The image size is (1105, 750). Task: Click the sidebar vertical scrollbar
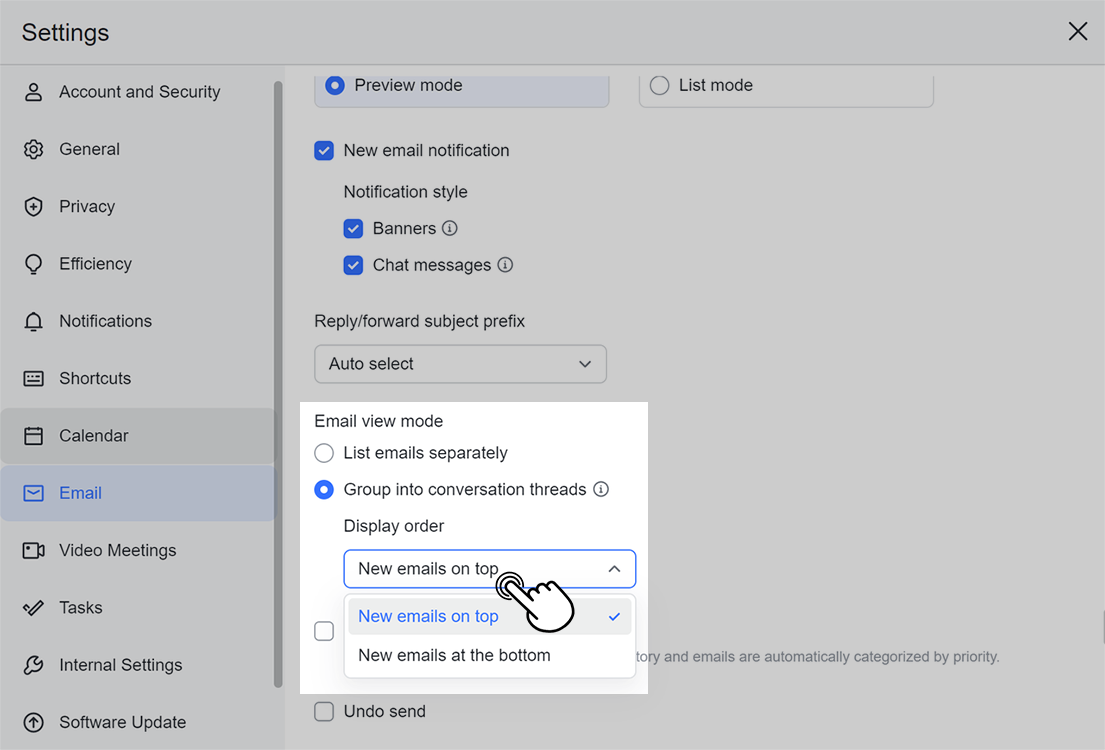point(278,384)
